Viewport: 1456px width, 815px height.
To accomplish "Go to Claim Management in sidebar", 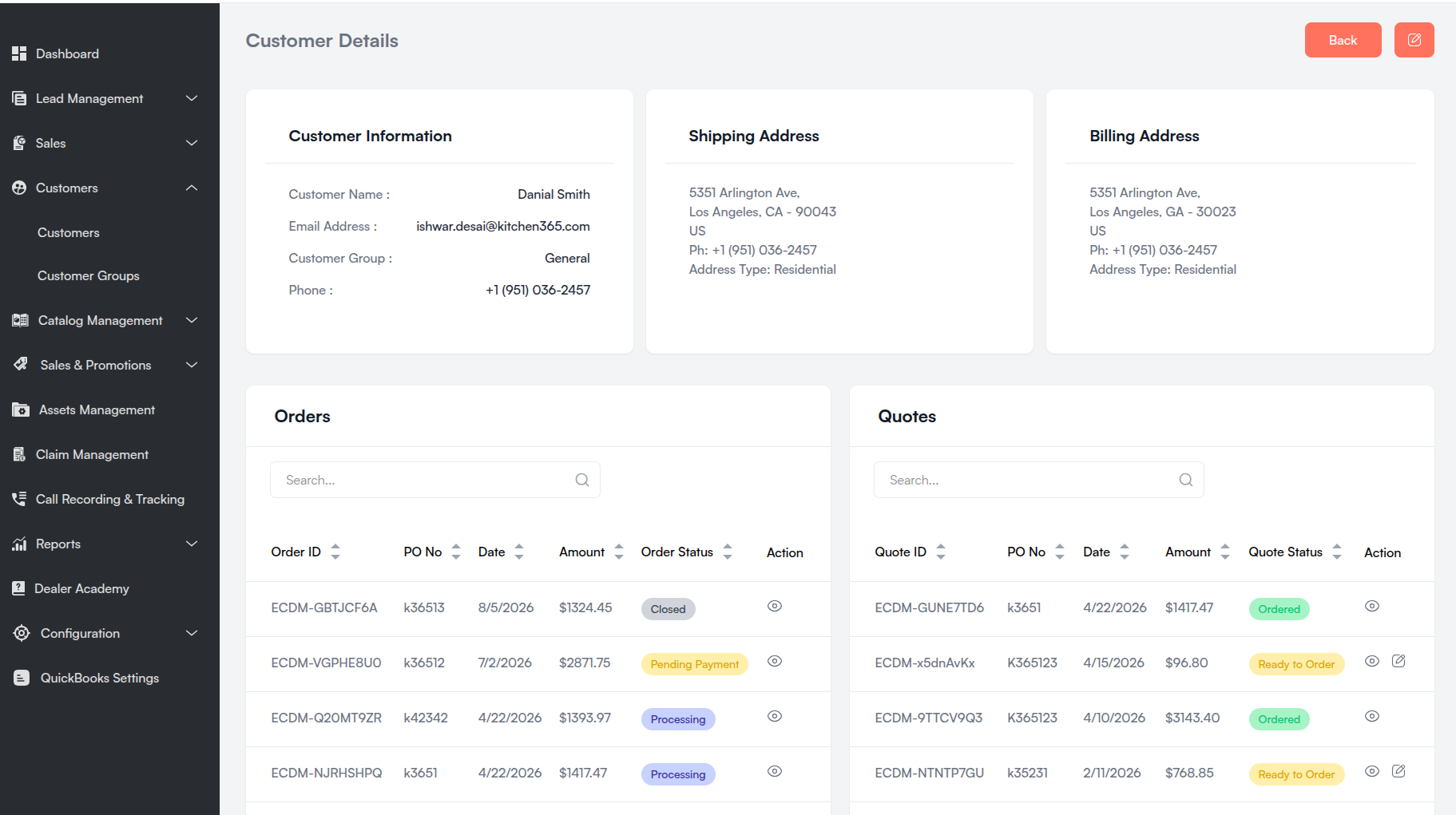I will pyautogui.click(x=92, y=454).
